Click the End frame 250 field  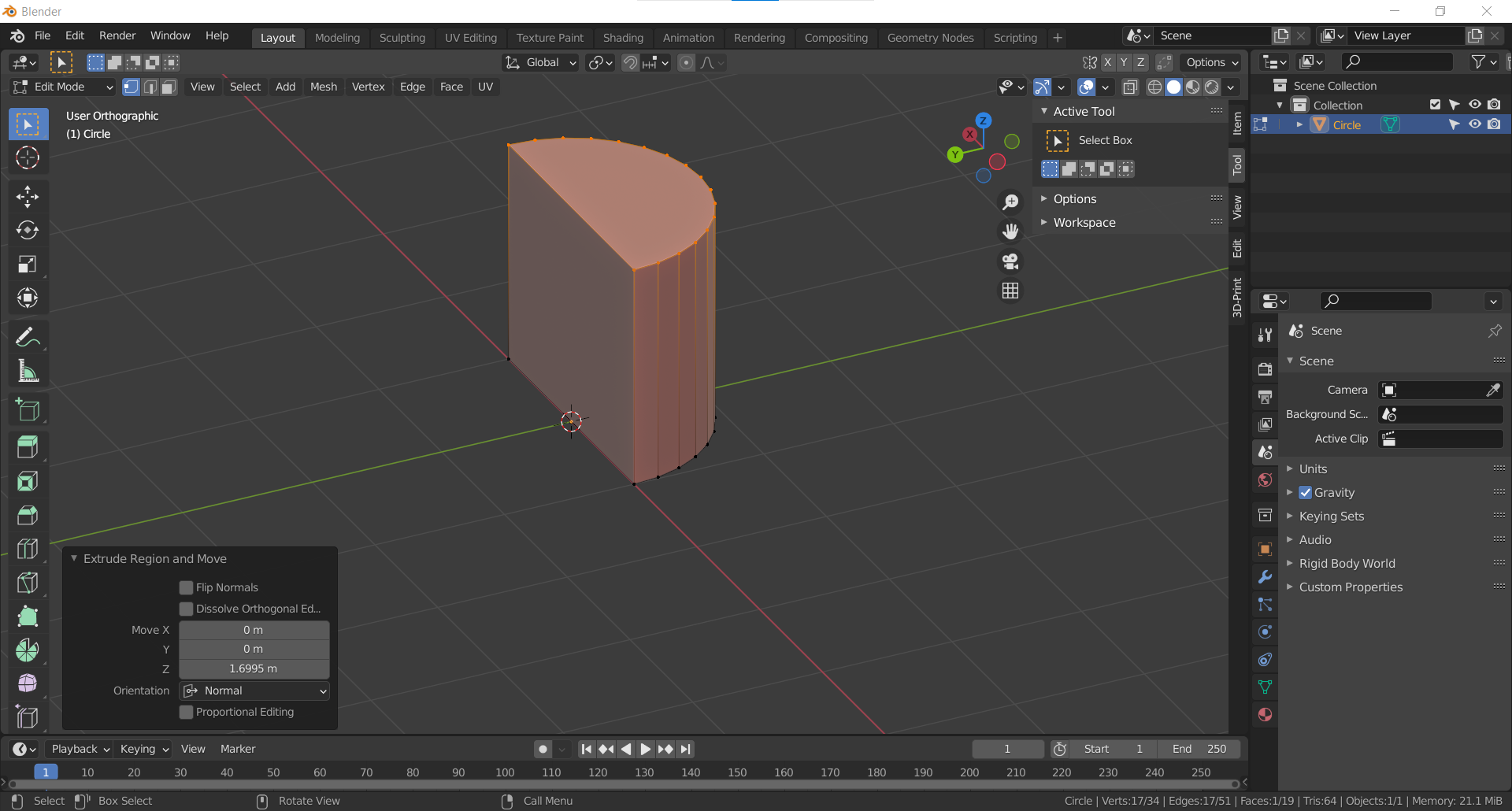[x=1199, y=749]
